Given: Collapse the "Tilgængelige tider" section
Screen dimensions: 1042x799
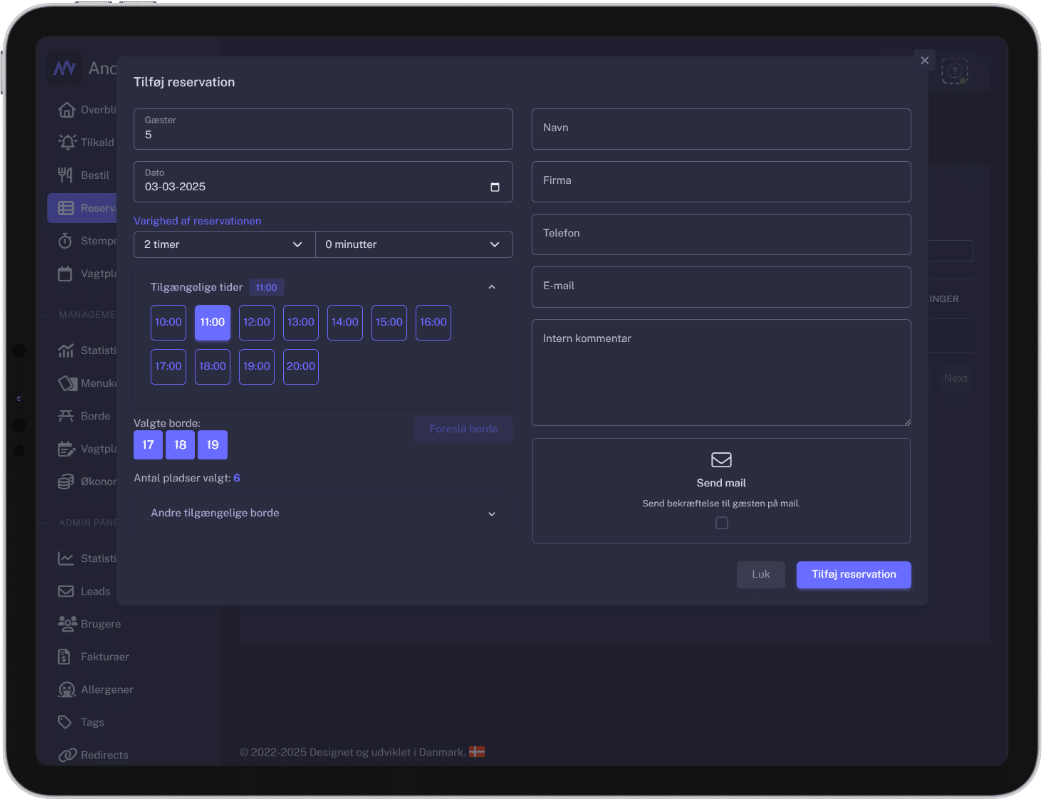Looking at the screenshot, I should pos(491,287).
